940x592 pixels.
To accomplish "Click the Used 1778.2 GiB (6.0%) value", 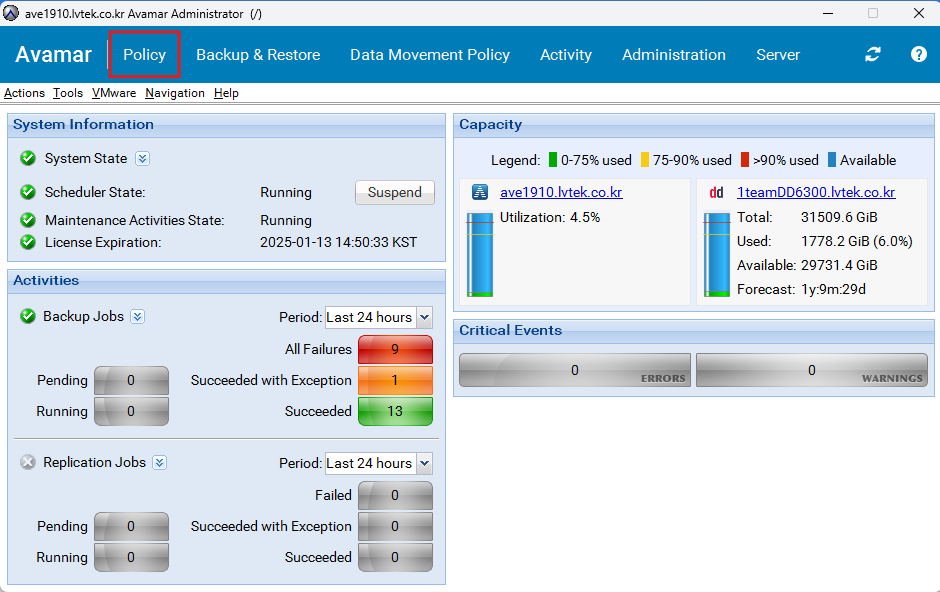I will [x=857, y=241].
